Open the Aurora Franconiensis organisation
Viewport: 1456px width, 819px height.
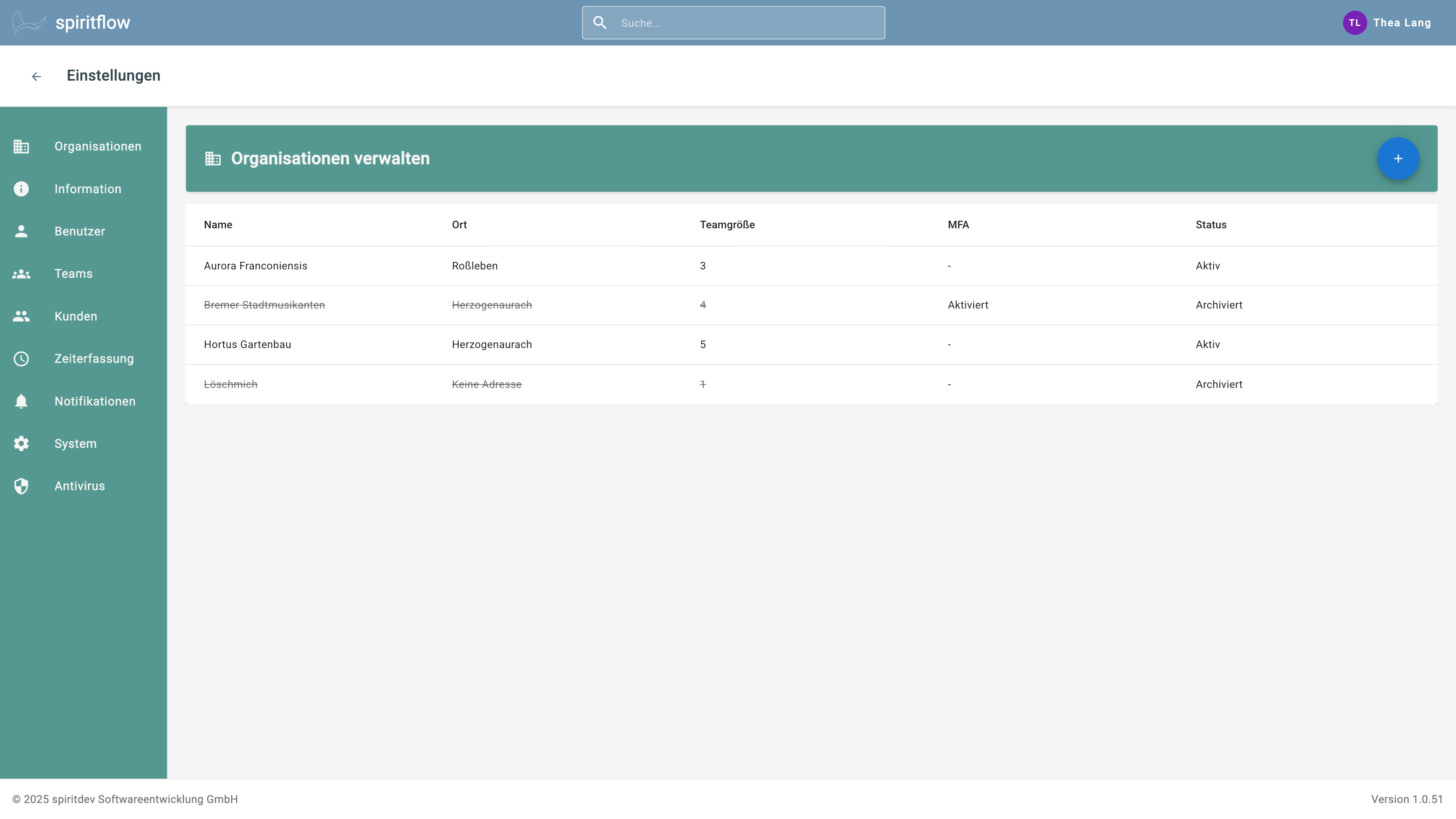[811, 266]
